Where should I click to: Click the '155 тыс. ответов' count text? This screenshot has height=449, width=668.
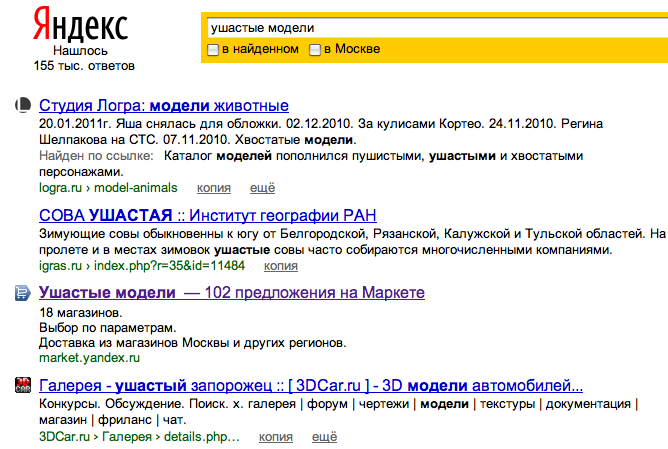coord(84,66)
